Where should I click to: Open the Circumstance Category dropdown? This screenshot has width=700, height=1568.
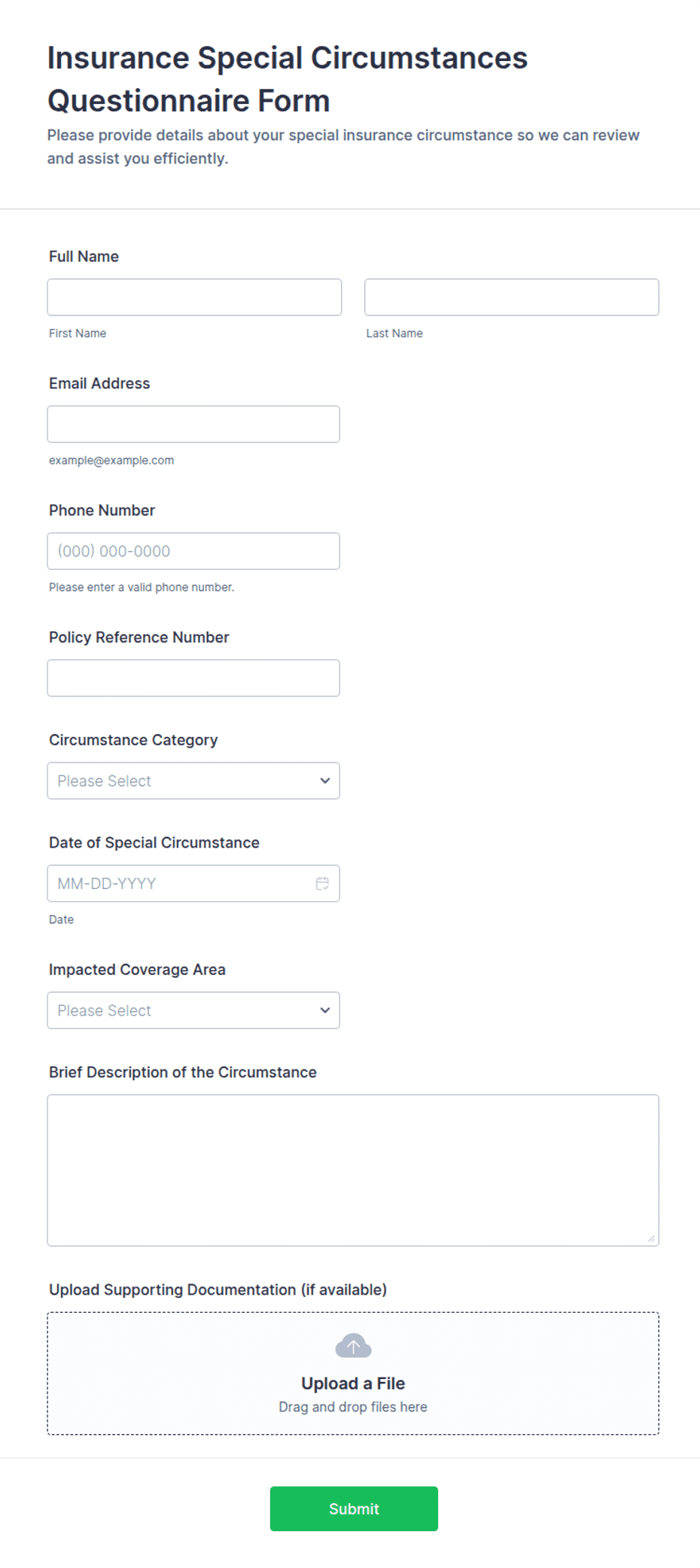point(193,781)
